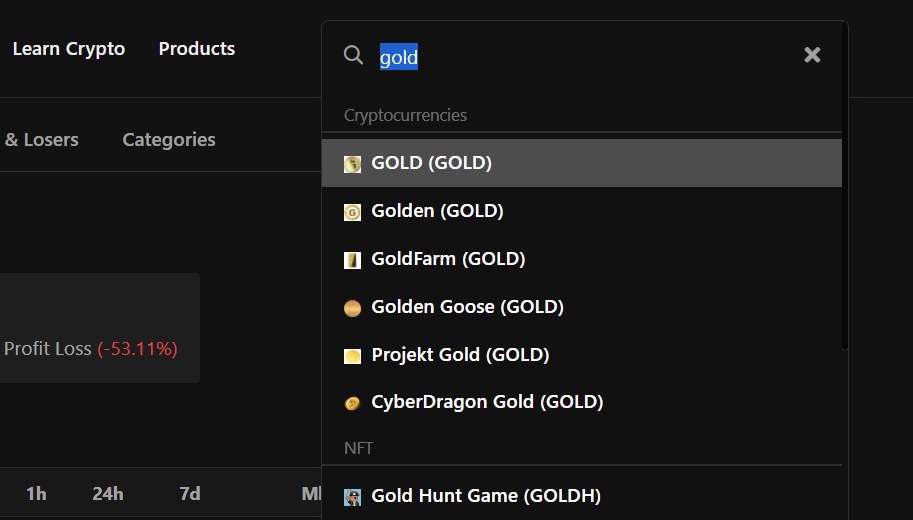Open CyberDragon Gold (GOLD) result
This screenshot has width=913, height=520.
(582, 402)
